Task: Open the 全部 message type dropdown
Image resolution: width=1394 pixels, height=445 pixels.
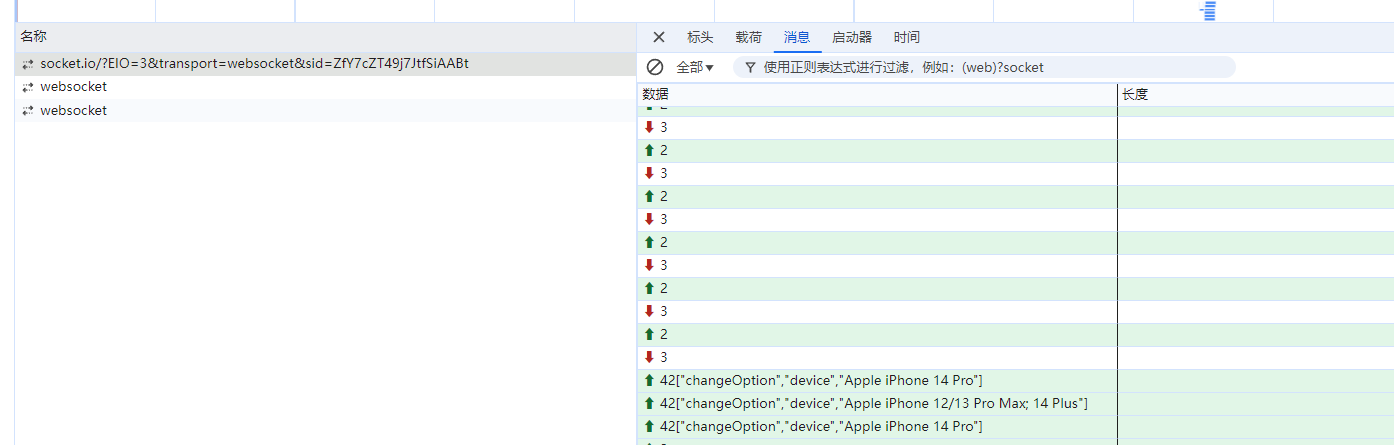Action: [x=695, y=68]
